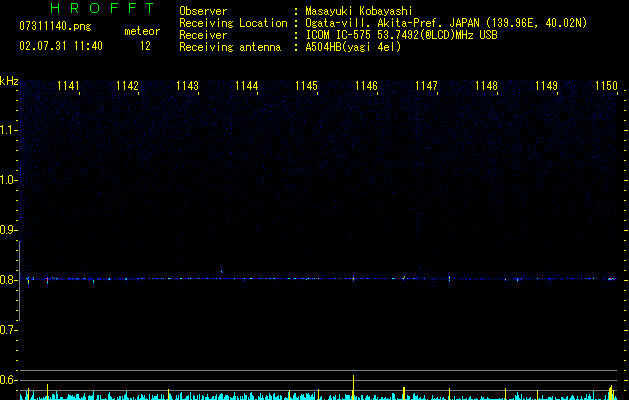629x400 pixels.
Task: Click the tallest yellow spike in intensity graph
Action: (353, 387)
